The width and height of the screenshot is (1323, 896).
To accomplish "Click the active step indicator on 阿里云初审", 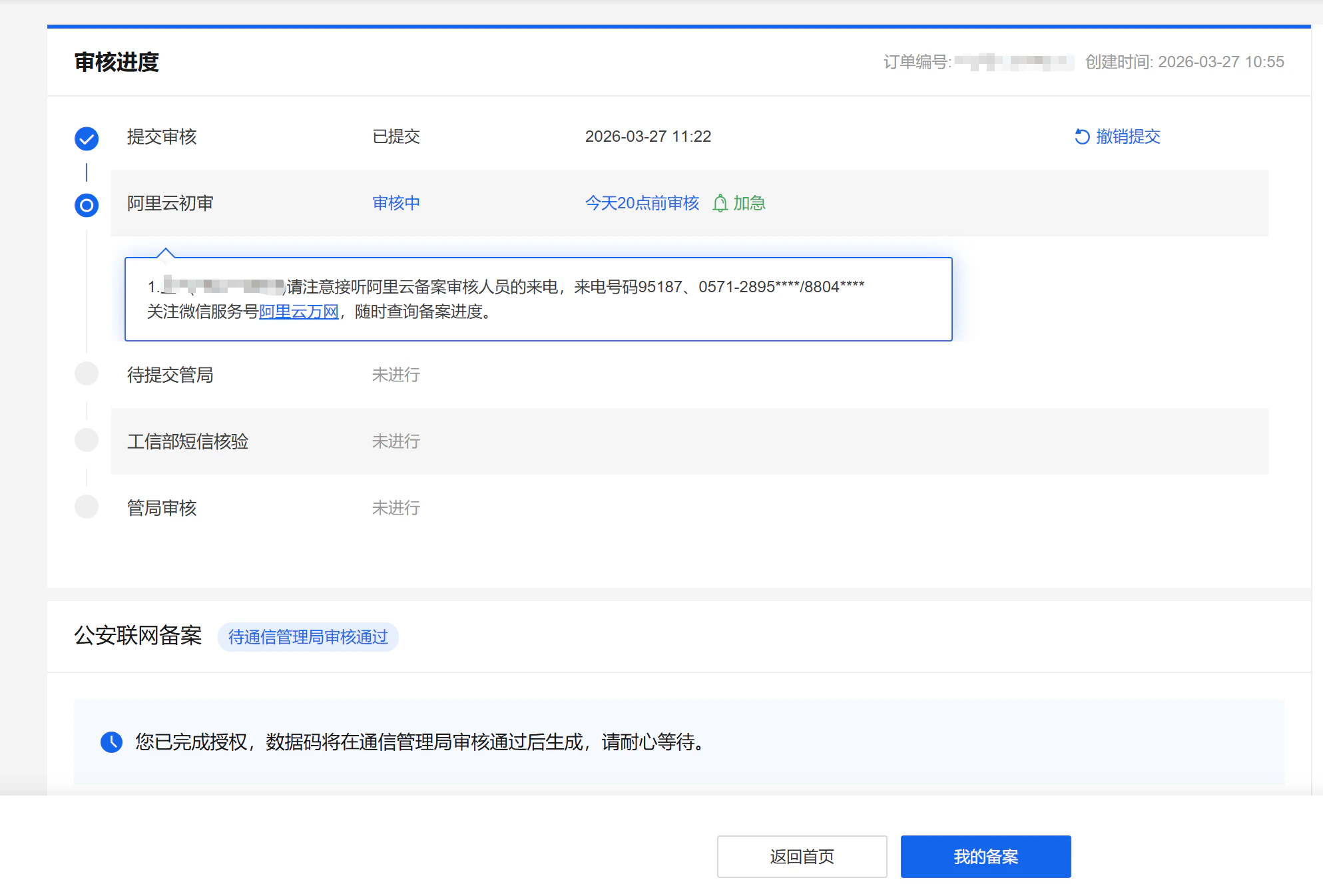I will [x=86, y=204].
